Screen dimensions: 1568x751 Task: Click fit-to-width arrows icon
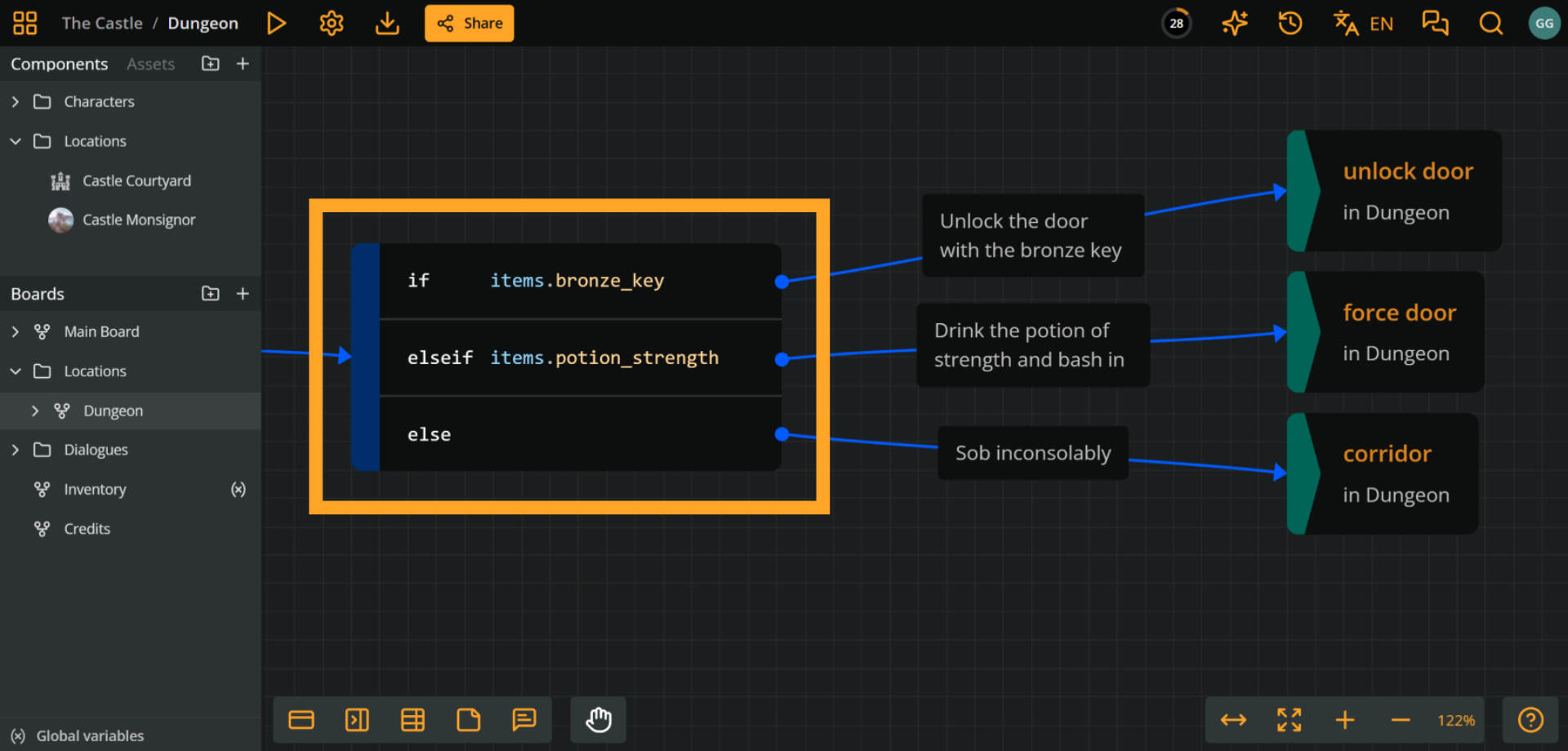[x=1233, y=720]
